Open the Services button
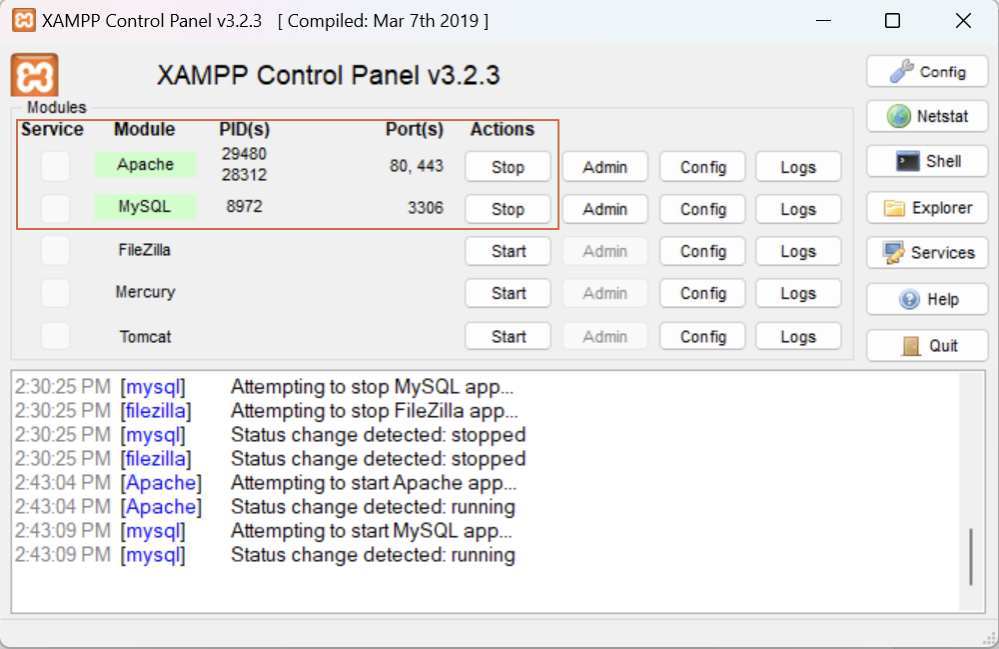Screen dimensions: 999x649 (927, 253)
